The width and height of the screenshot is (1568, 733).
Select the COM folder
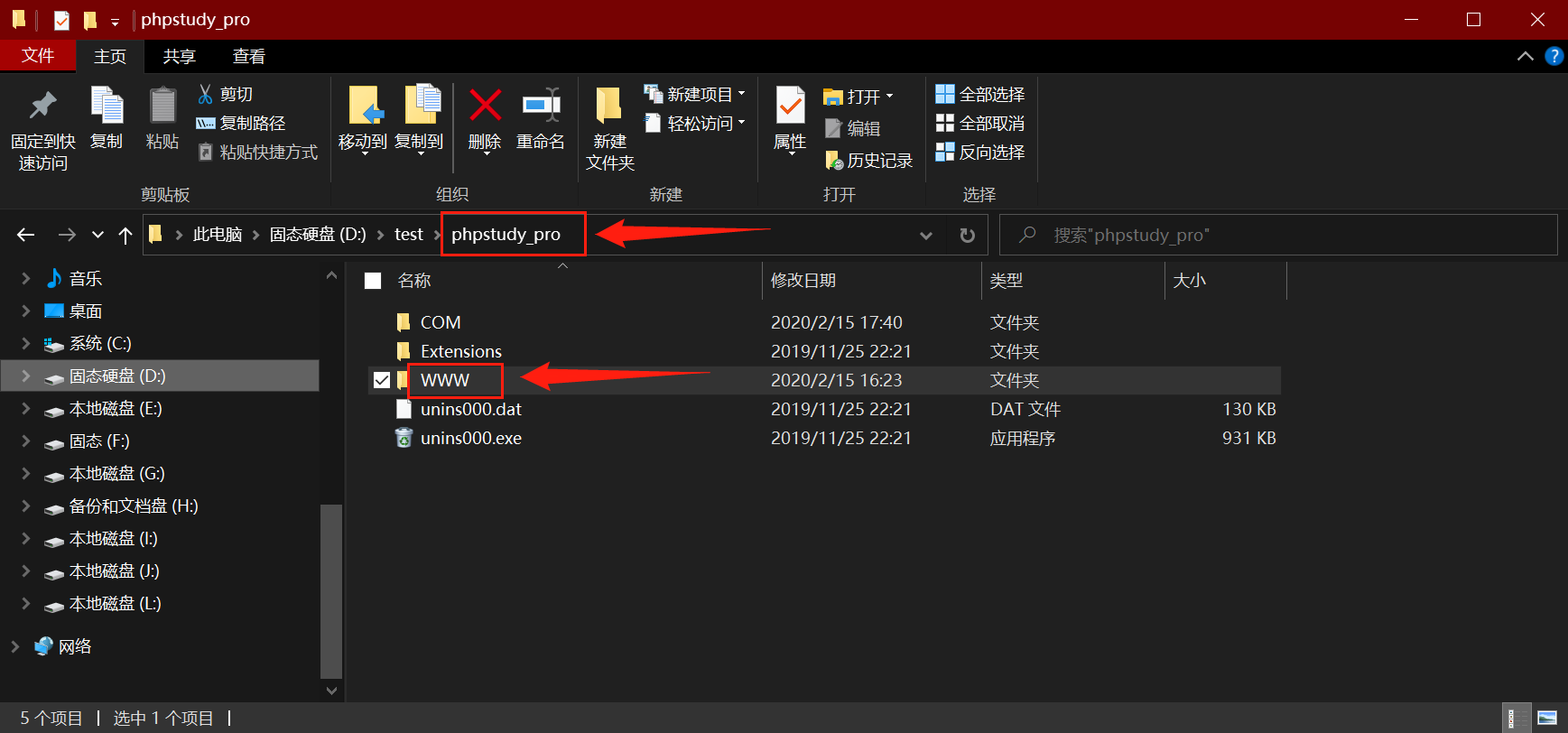click(441, 322)
